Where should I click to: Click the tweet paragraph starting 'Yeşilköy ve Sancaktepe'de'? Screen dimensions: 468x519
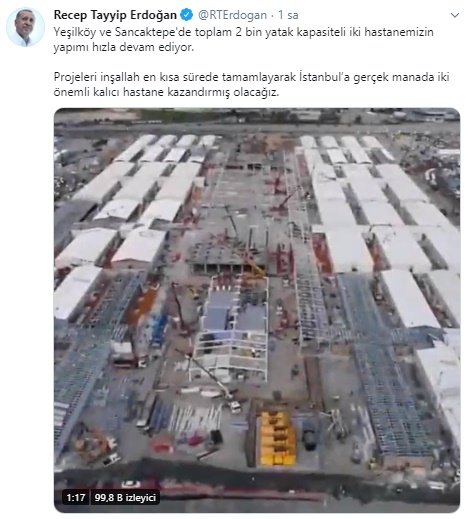pyautogui.click(x=244, y=39)
